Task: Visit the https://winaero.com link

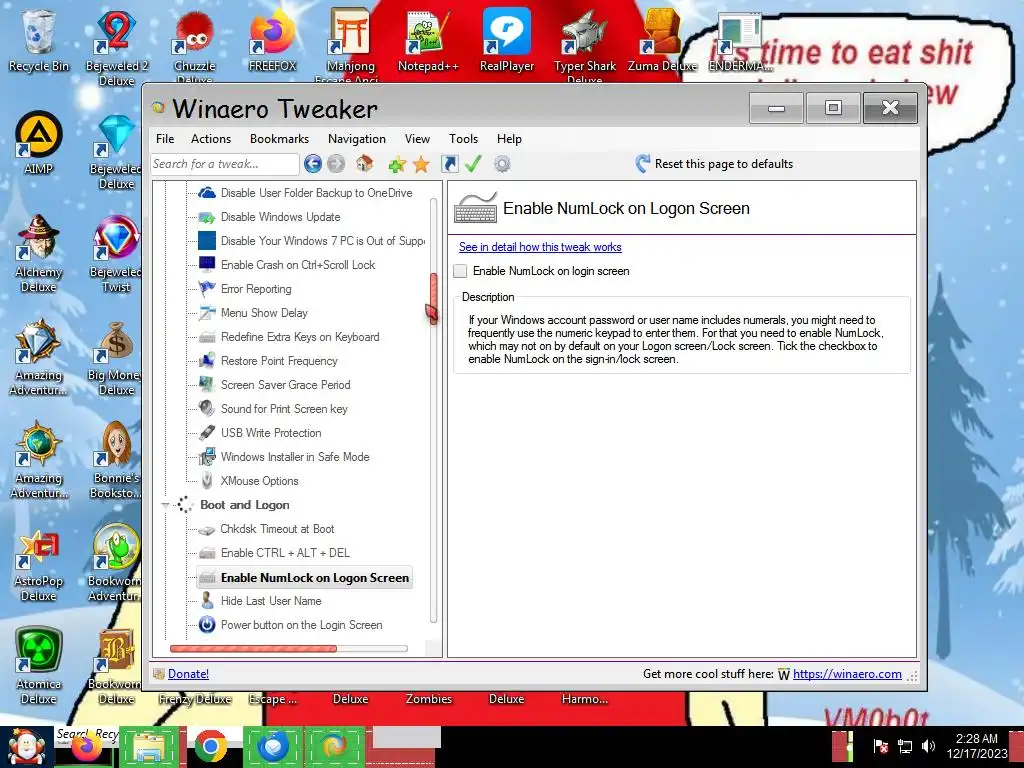Action: pos(847,674)
